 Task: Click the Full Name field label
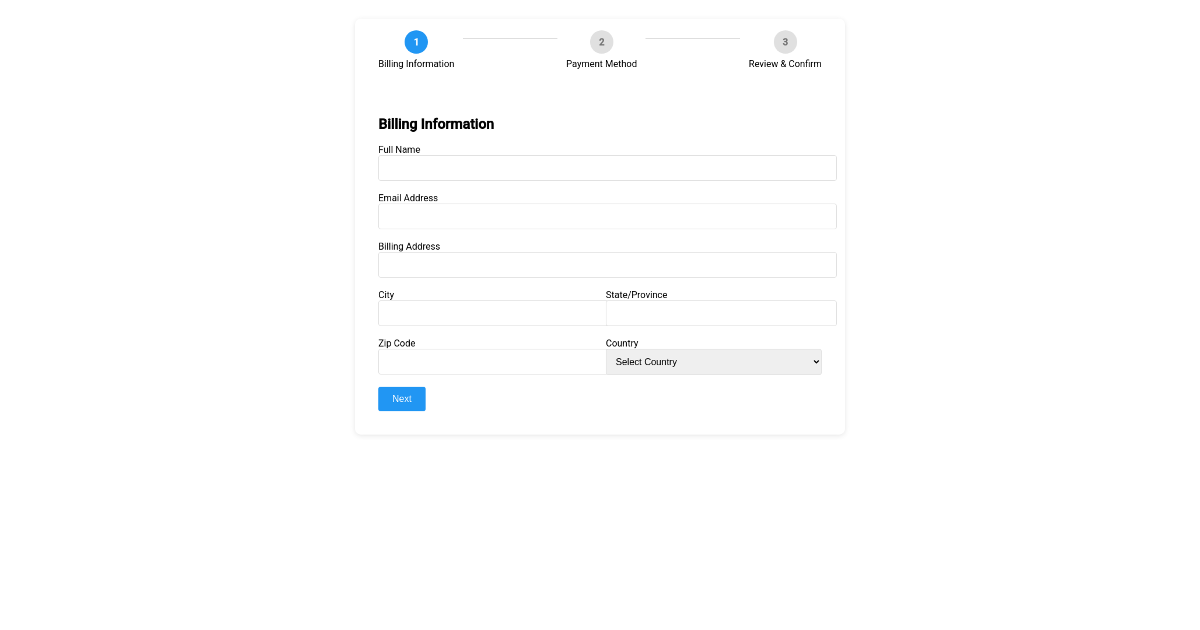point(399,150)
